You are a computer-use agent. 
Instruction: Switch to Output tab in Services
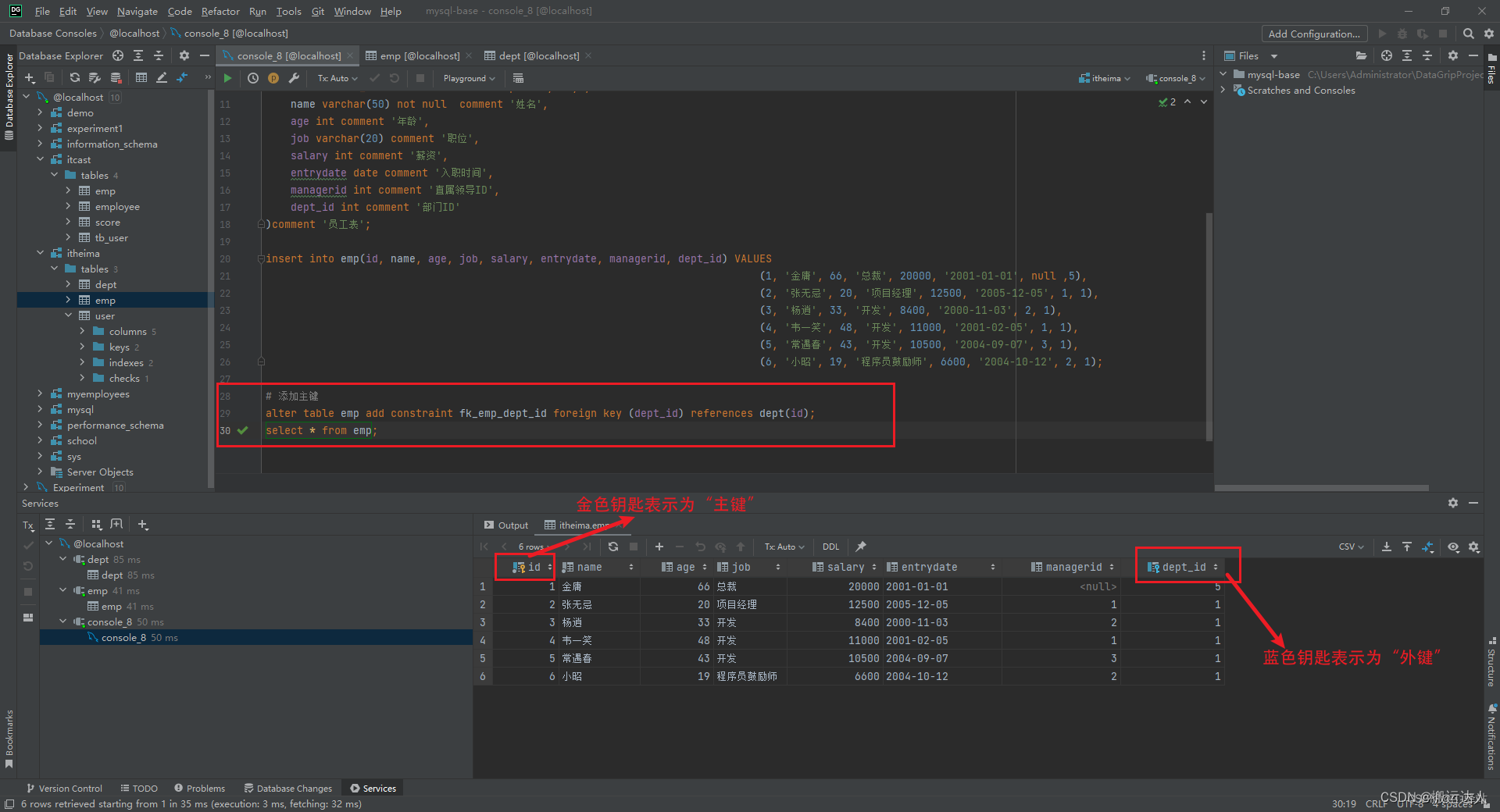coord(505,525)
